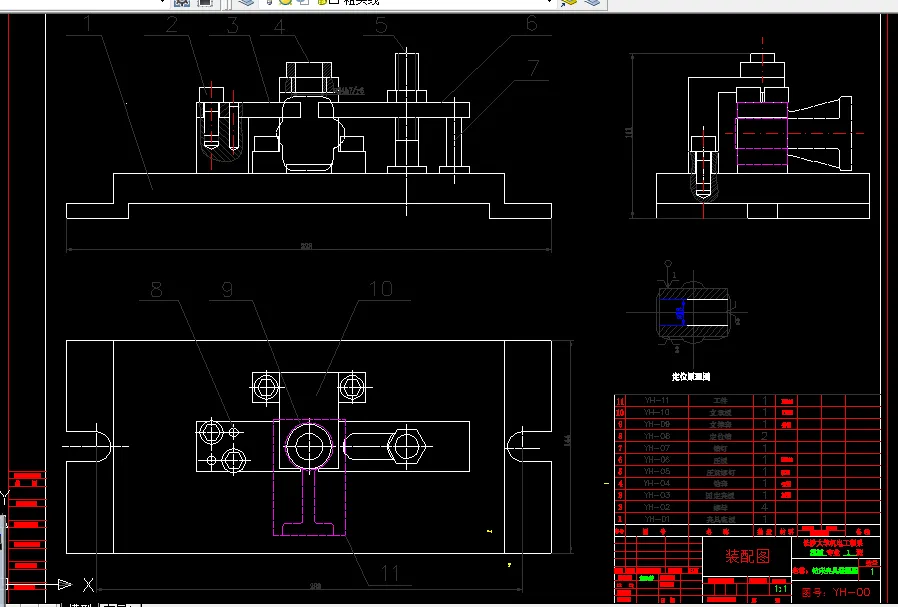Click the UCS Y axis label
Viewport: 898px width, 607px height.
[4, 499]
